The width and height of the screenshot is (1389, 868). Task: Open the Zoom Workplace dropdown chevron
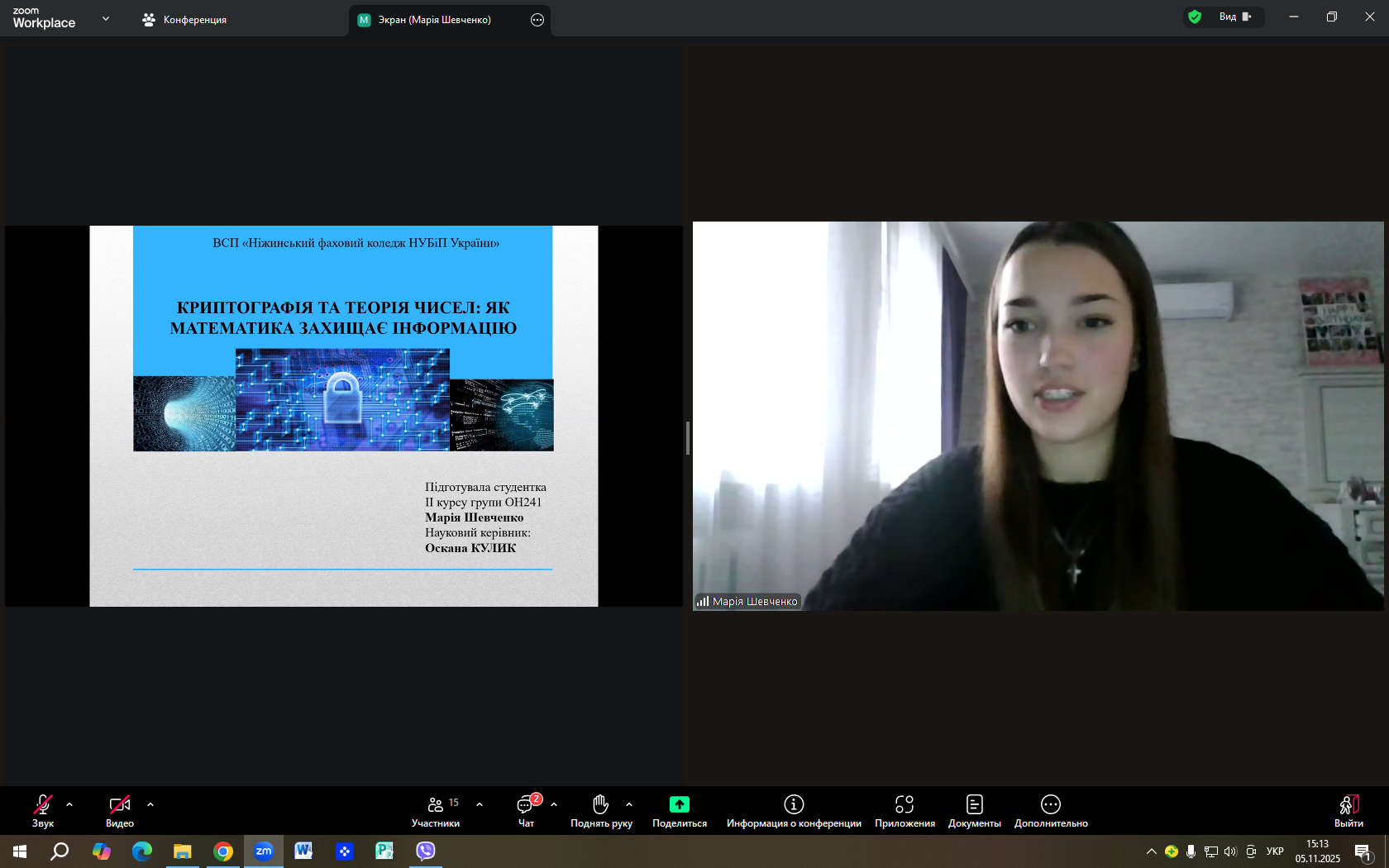[x=106, y=18]
